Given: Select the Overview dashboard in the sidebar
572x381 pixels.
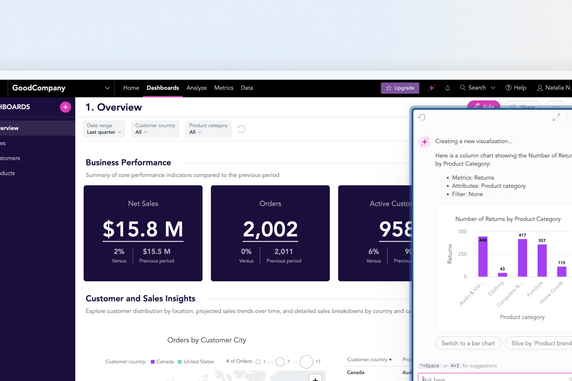Looking at the screenshot, I should pos(37,128).
